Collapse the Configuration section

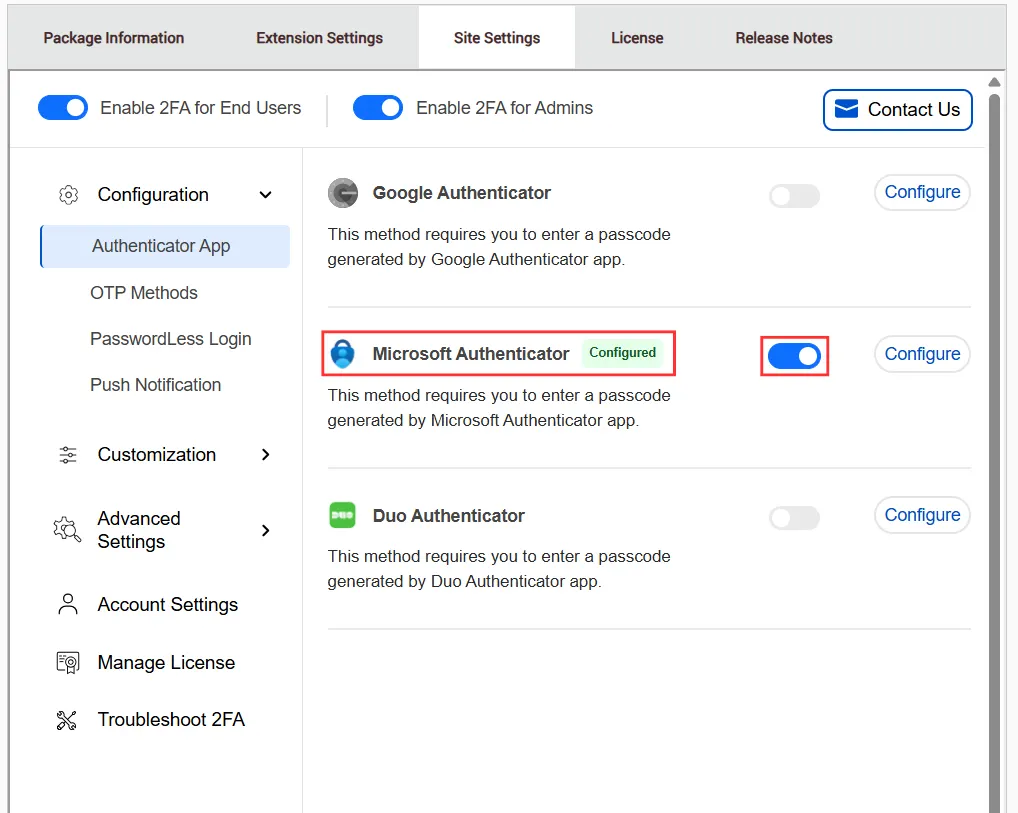[x=265, y=195]
